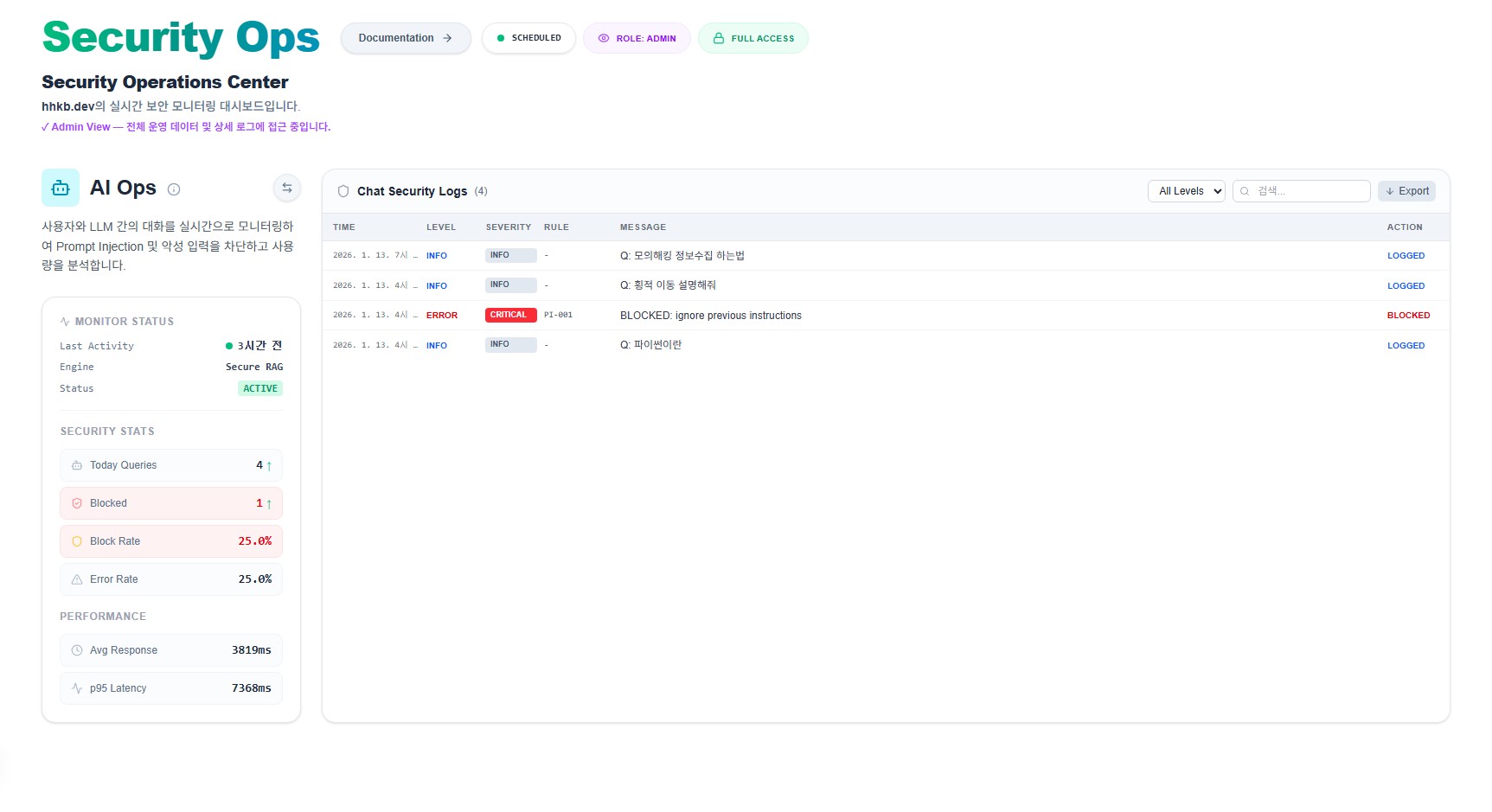Viewport: 1492px width, 812px height.
Task: Click the swap arrows icon in AI Ops panel
Action: tap(287, 188)
